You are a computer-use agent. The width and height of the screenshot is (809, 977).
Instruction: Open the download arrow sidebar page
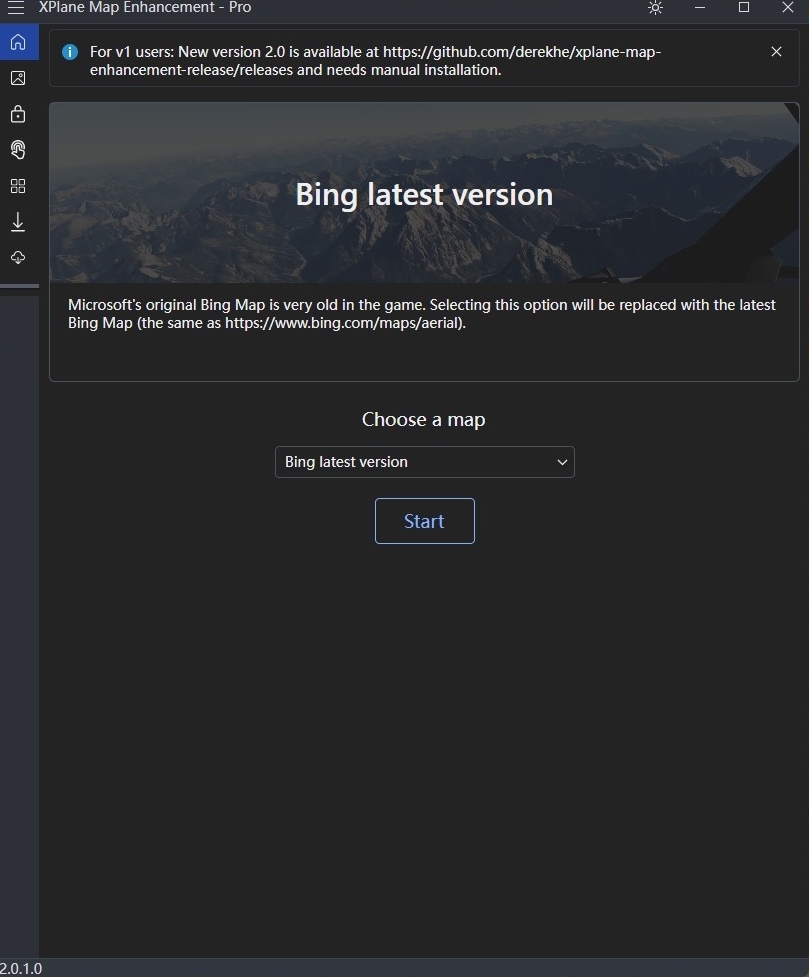coord(18,222)
